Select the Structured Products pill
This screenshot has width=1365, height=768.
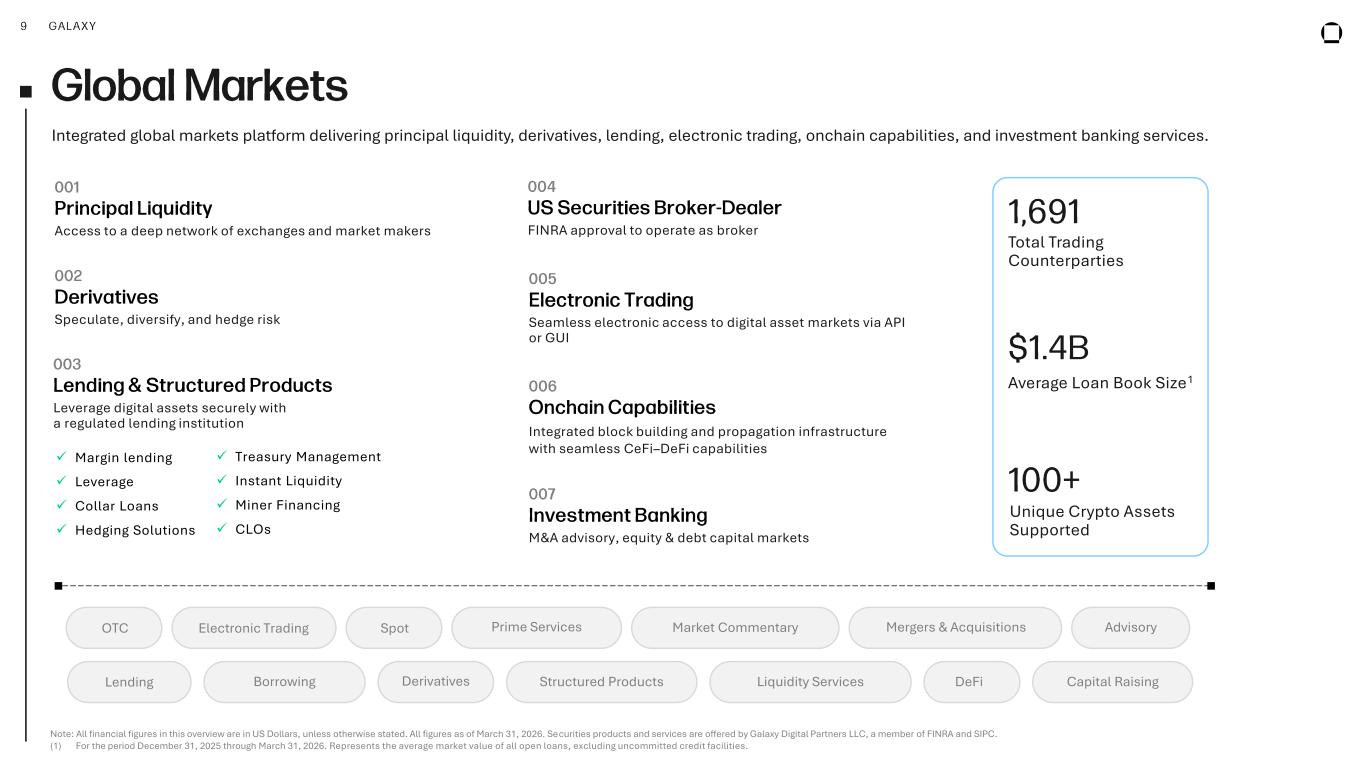tap(601, 681)
